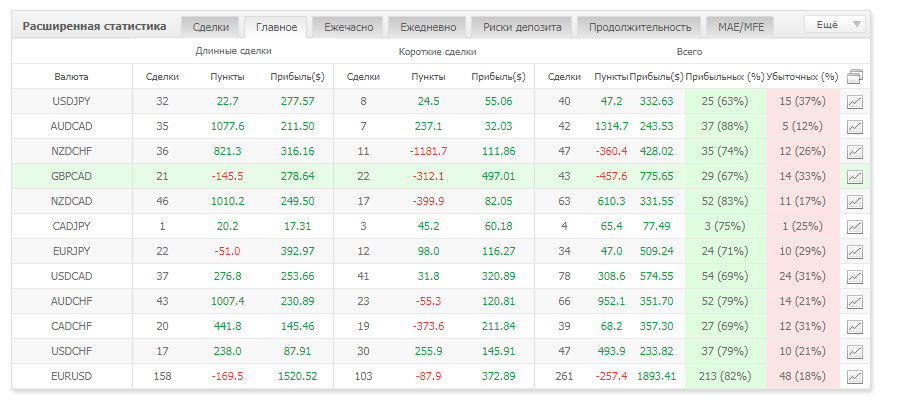Open chart icon for USDJPY row

(854, 102)
